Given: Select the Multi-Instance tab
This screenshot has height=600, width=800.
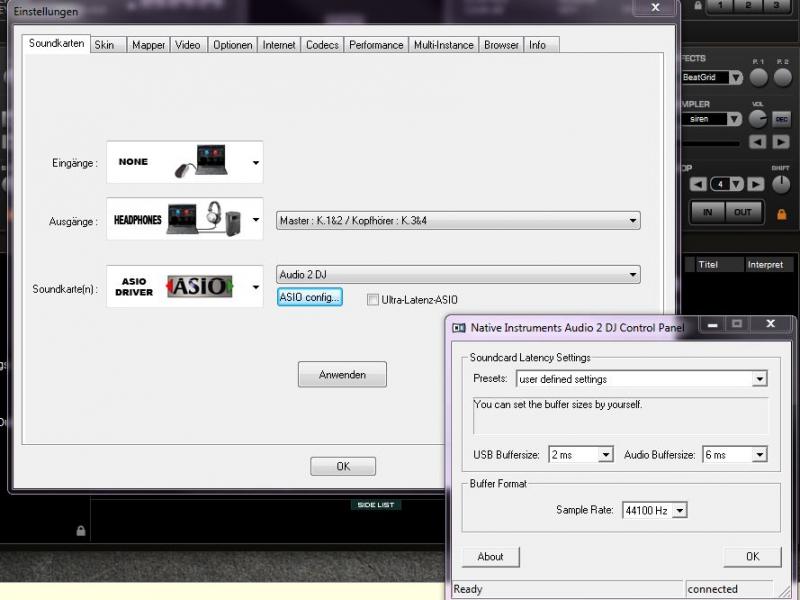Looking at the screenshot, I should pyautogui.click(x=444, y=45).
